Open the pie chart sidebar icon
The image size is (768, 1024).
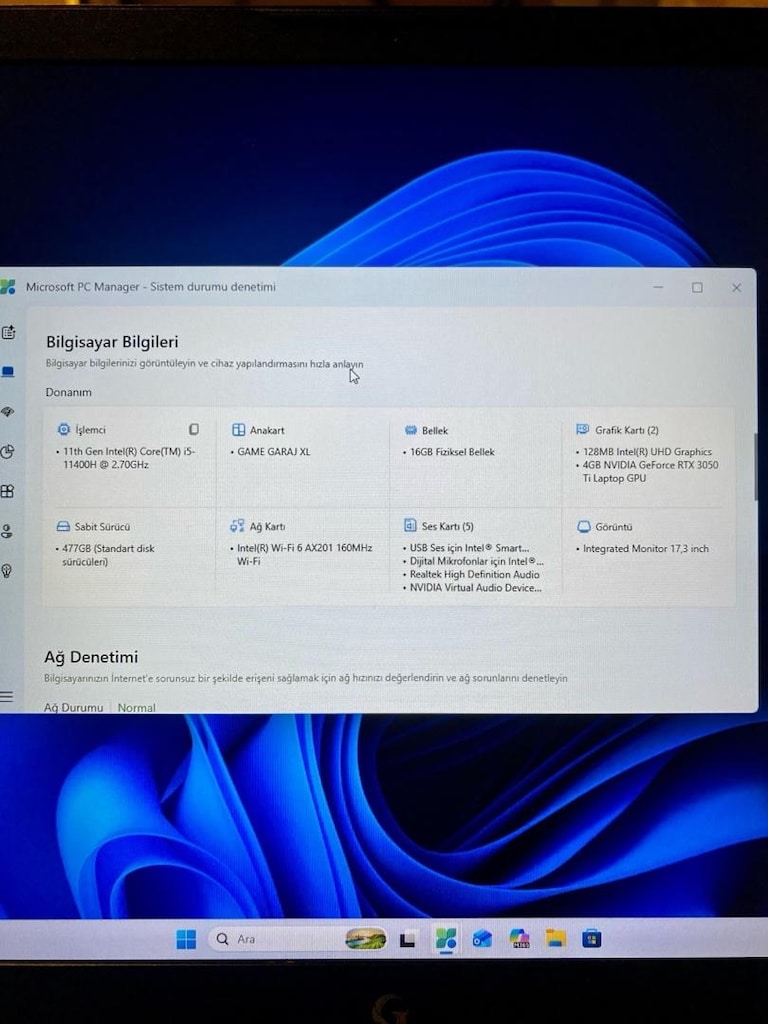click(7, 451)
